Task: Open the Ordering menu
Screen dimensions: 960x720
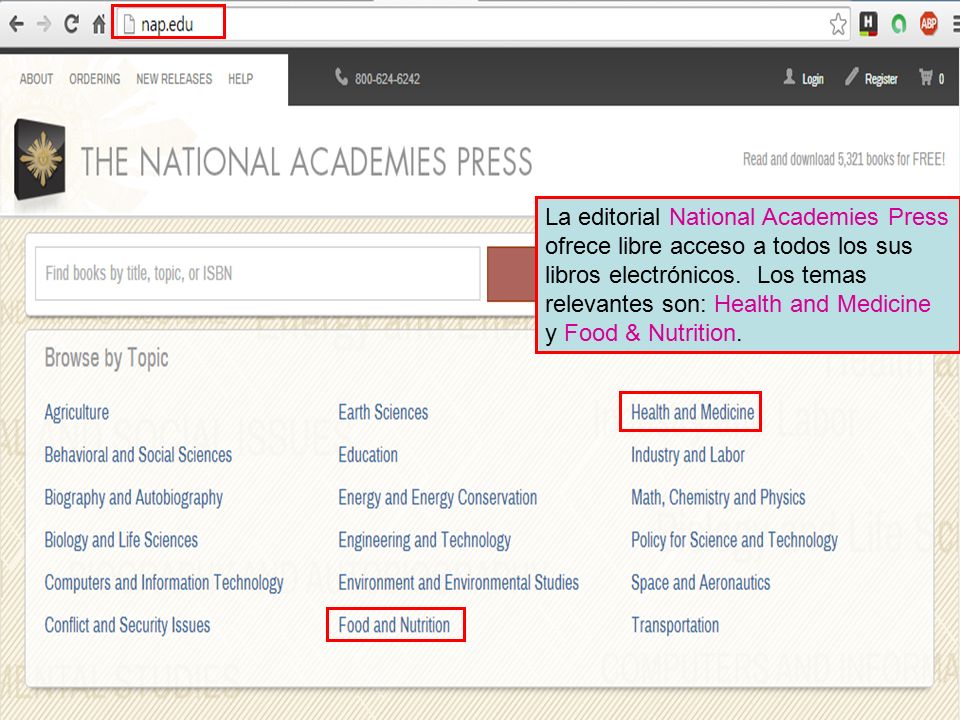Action: (x=94, y=79)
